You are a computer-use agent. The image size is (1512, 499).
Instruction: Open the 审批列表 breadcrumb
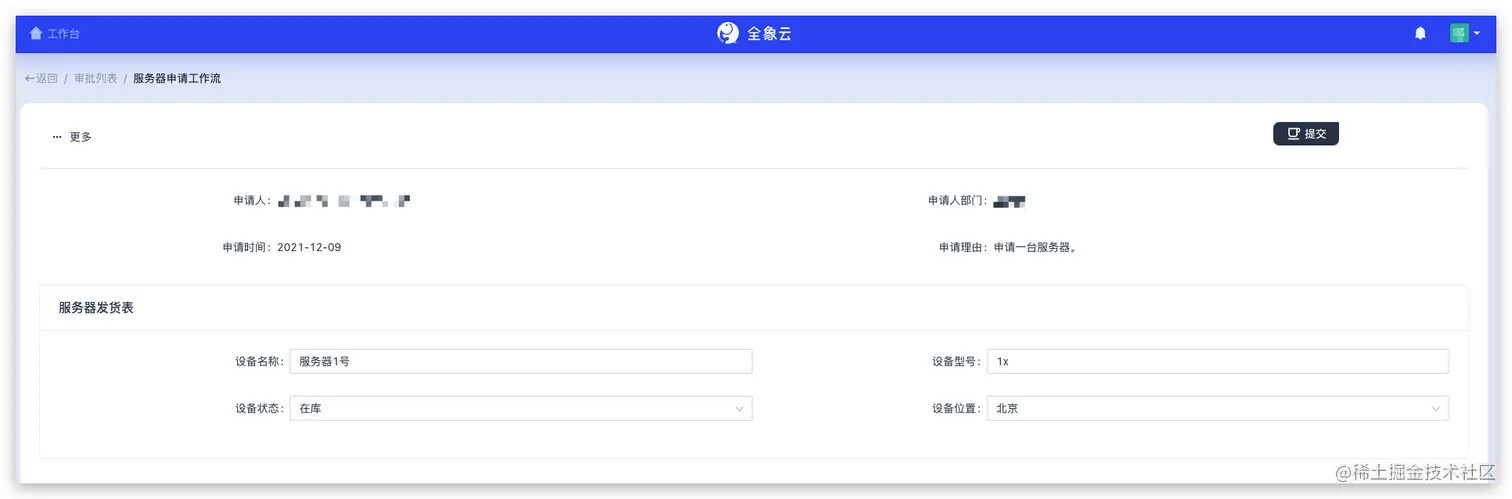point(95,78)
